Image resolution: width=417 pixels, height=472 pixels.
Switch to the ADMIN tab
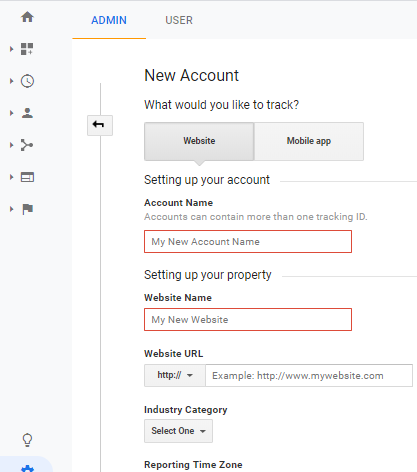pos(109,20)
